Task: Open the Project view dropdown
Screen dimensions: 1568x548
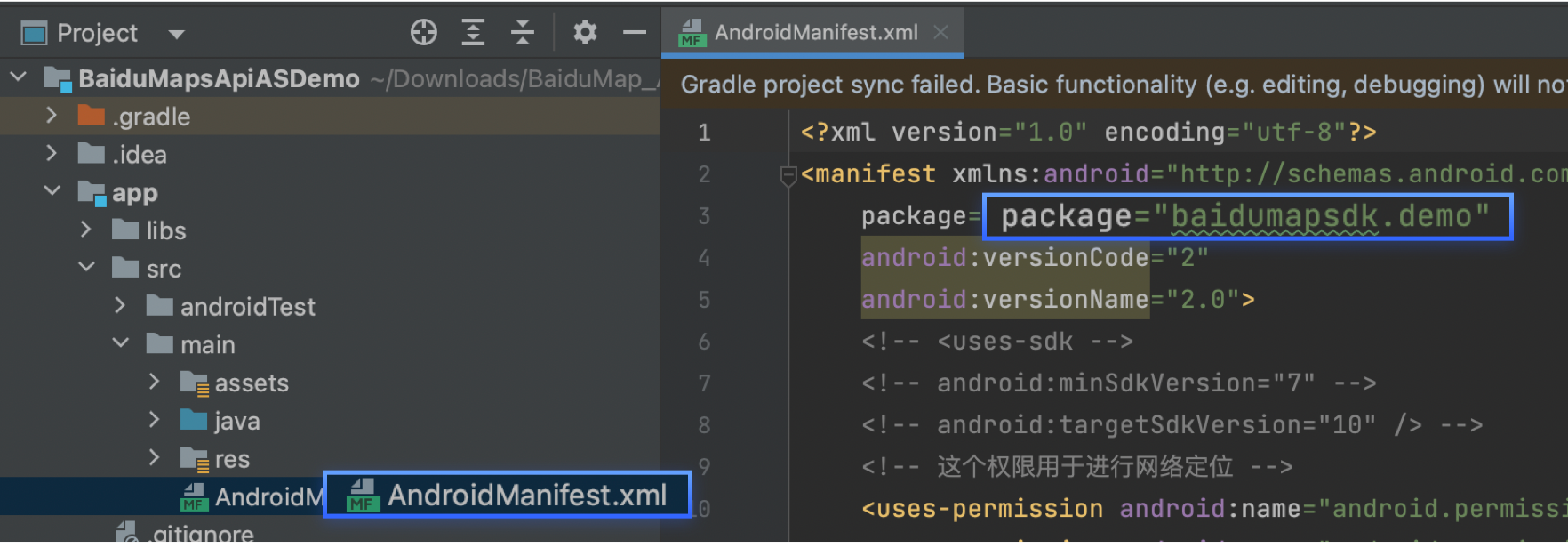Action: click(176, 35)
